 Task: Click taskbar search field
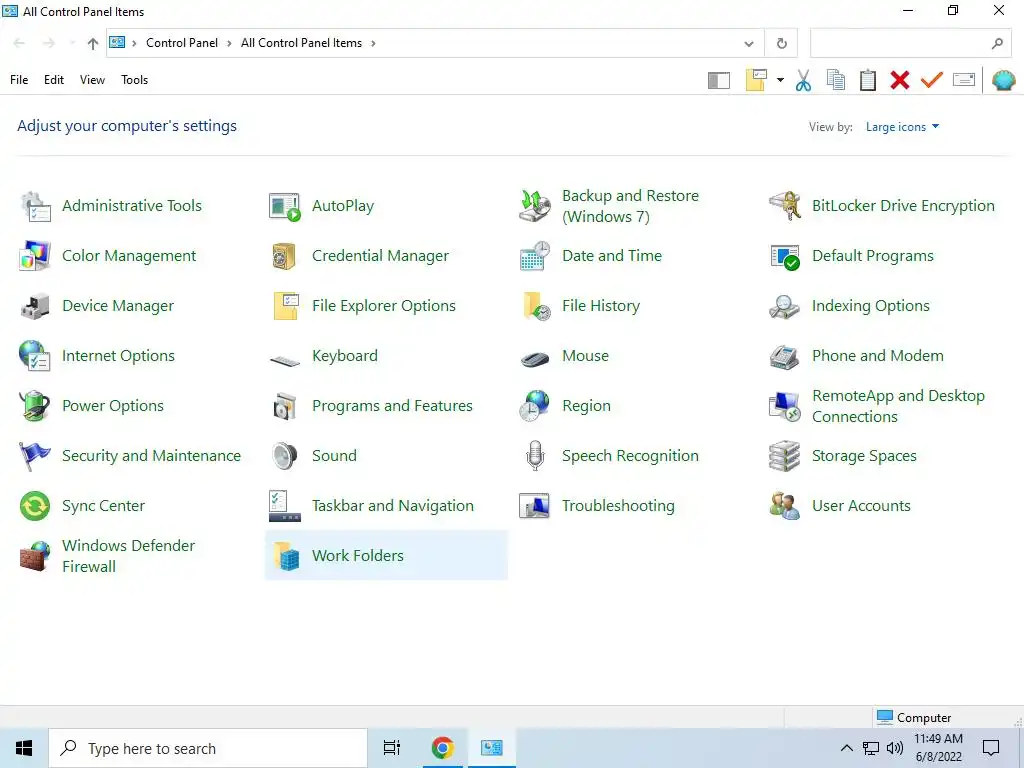[208, 748]
